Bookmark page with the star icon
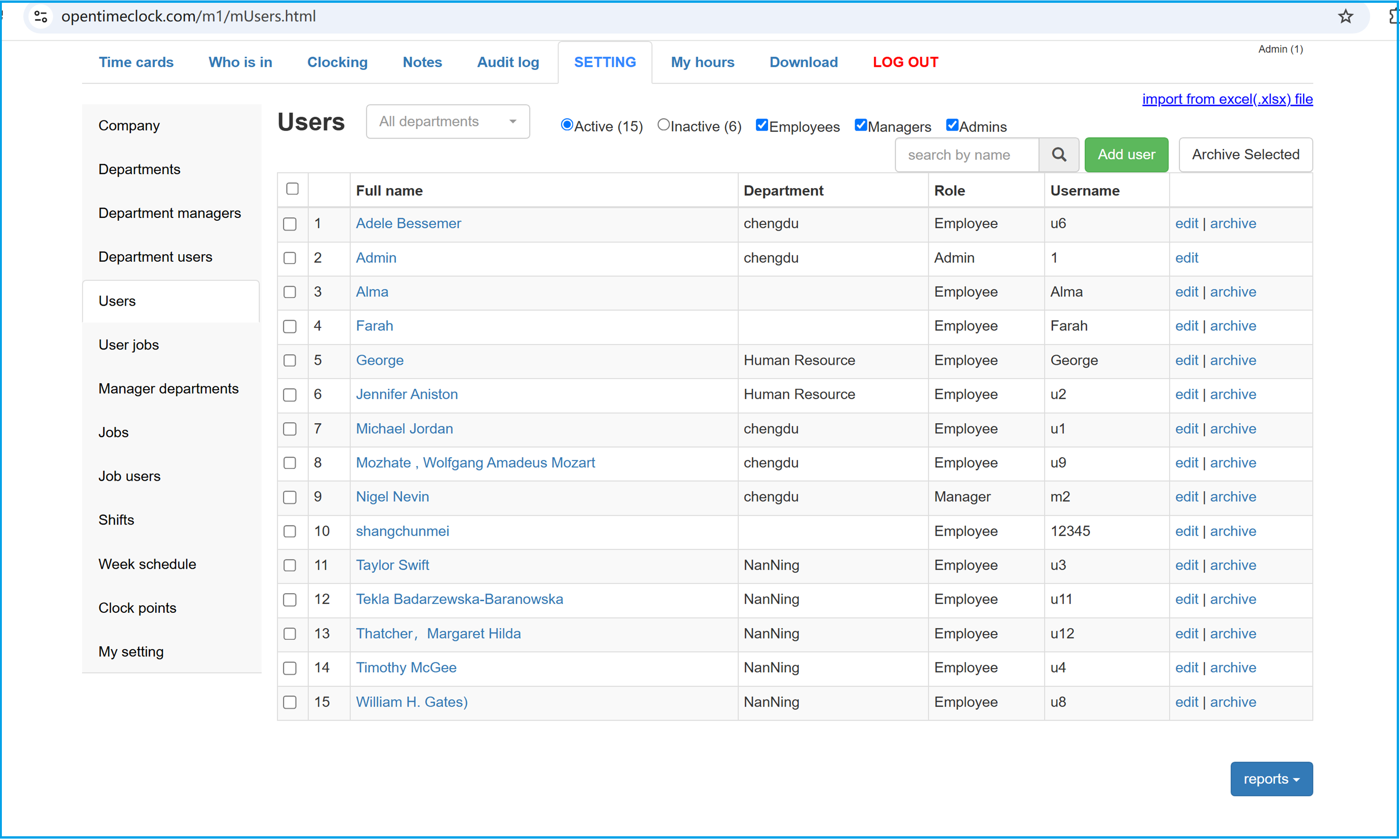Viewport: 1400px width, 840px height. (1345, 16)
